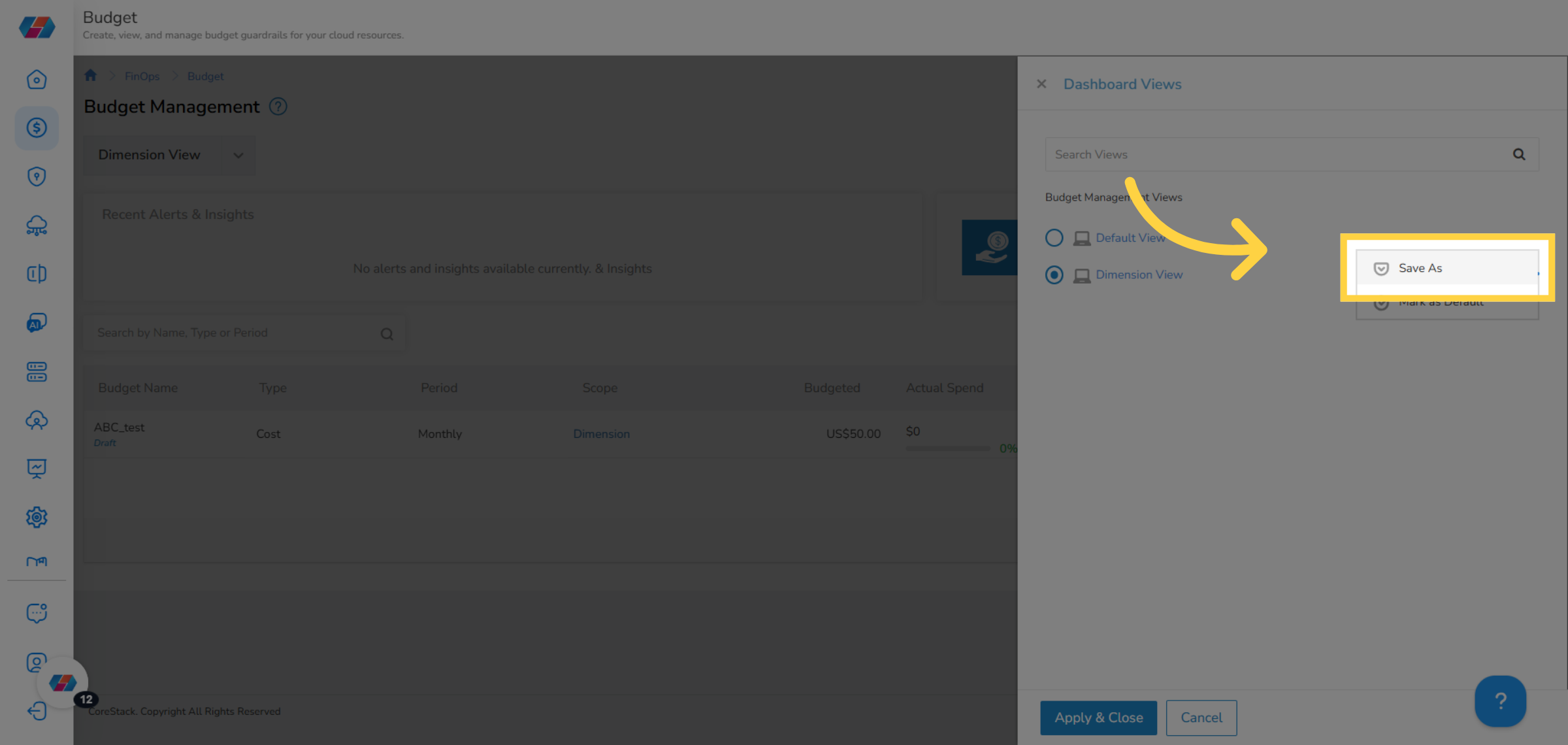The height and width of the screenshot is (745, 1568).
Task: Select the Dimension View radio button
Action: [1054, 274]
